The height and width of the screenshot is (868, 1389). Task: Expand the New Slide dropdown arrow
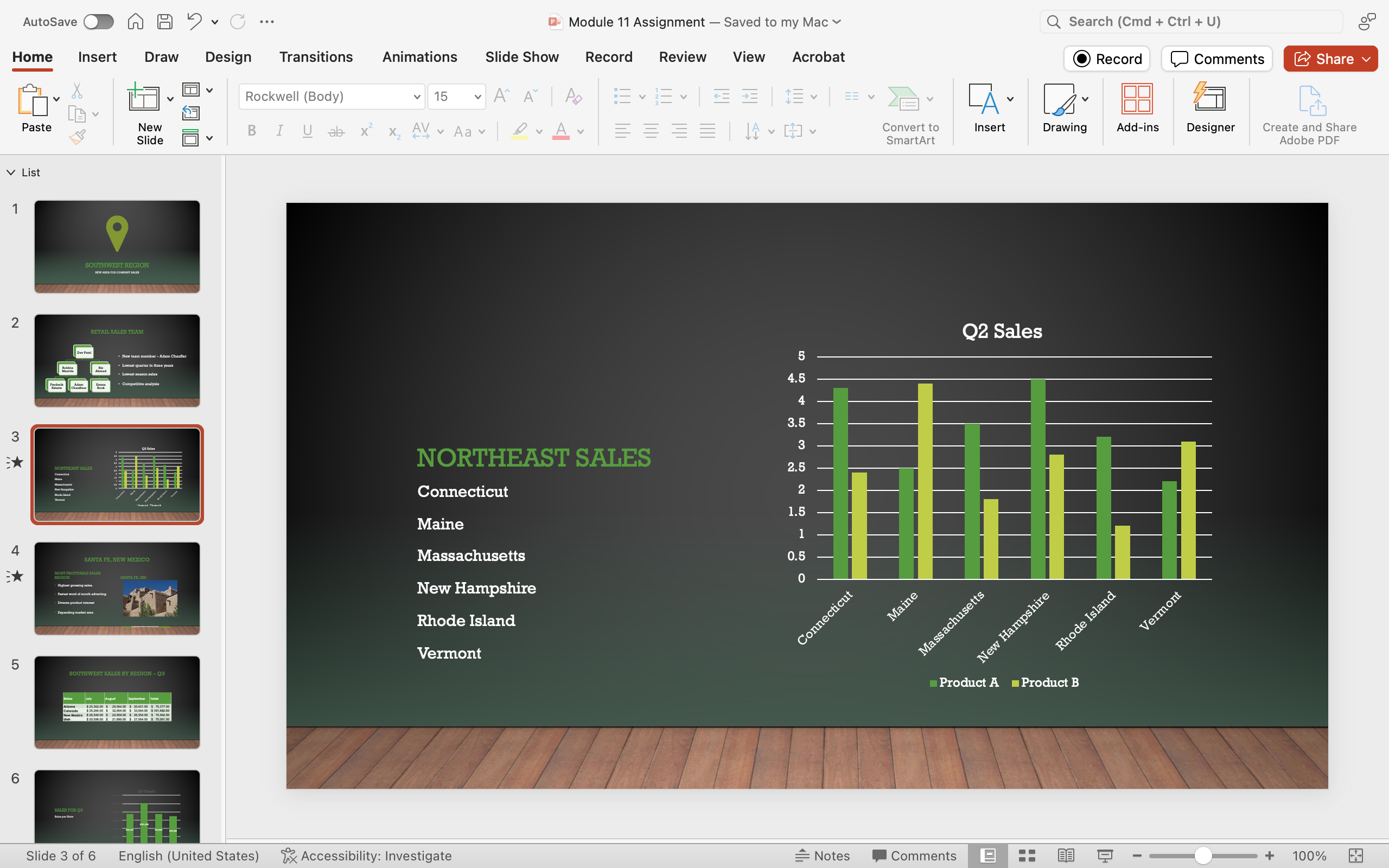click(x=170, y=99)
